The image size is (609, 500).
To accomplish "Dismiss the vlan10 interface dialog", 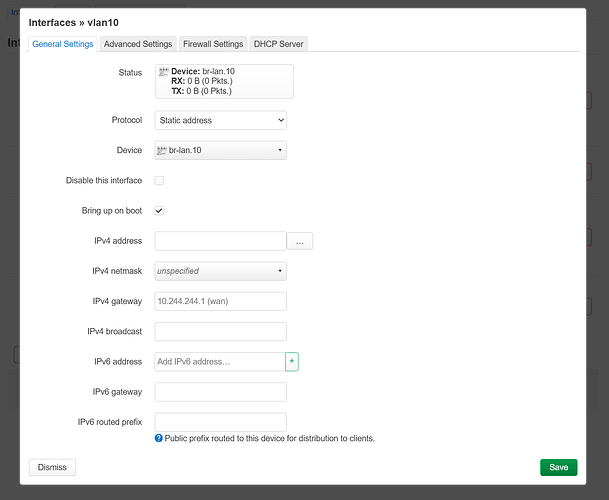I will (52, 467).
